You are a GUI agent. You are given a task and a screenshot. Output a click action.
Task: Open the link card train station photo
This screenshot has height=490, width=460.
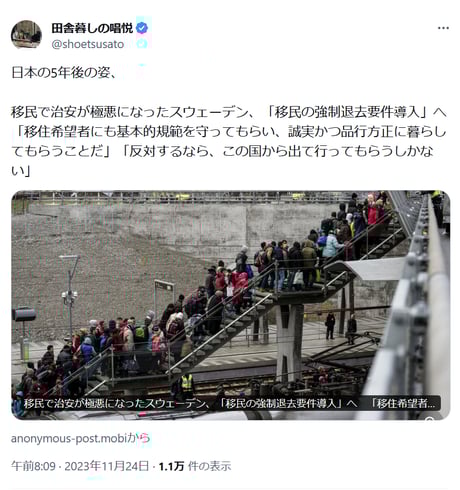pos(231,305)
